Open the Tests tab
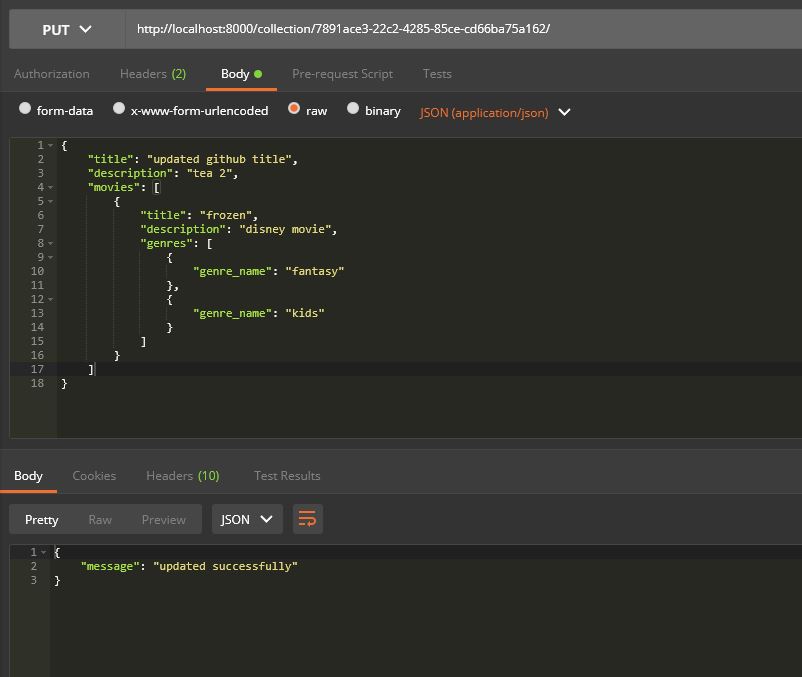This screenshot has height=677, width=802. [437, 74]
